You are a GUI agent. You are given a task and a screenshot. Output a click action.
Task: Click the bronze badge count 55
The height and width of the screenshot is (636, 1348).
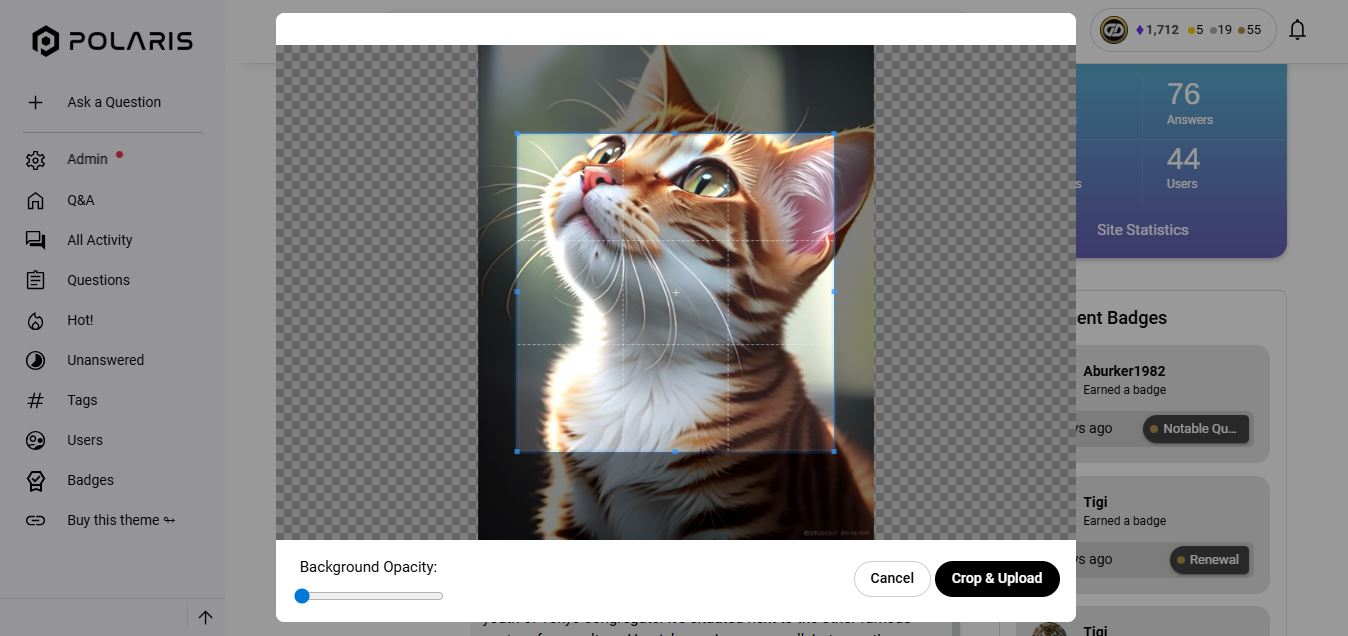coord(1250,30)
